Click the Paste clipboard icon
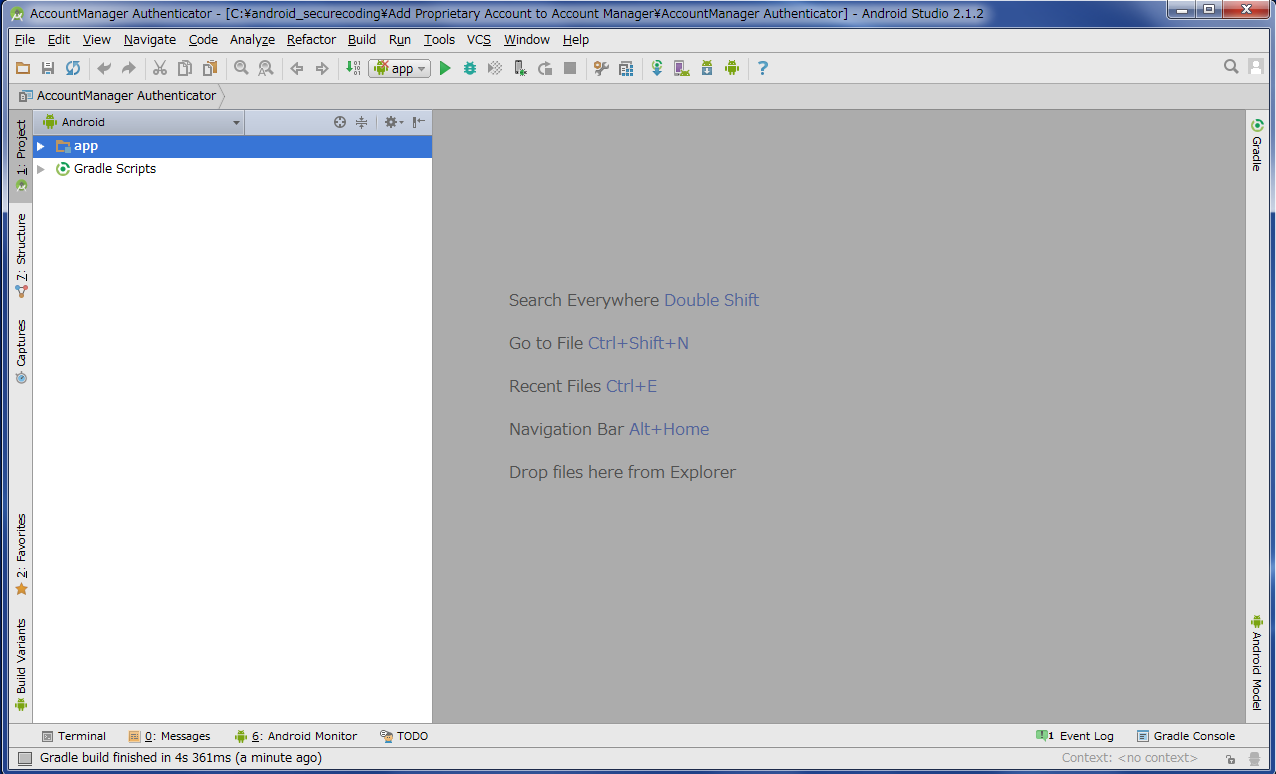The image size is (1276, 774). [x=210, y=68]
